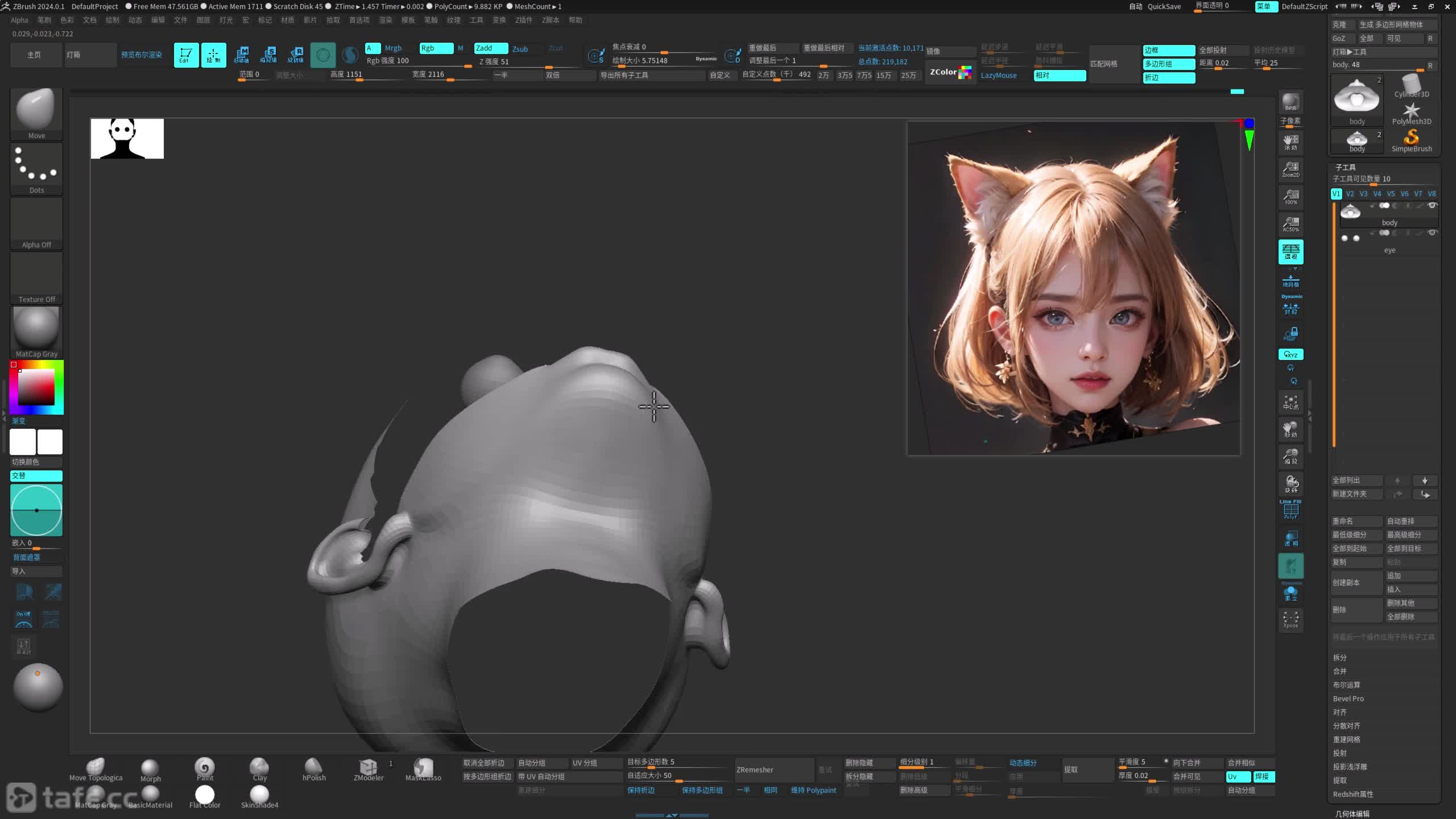Select the MaskLasso brush
1456x819 pixels.
[423, 770]
